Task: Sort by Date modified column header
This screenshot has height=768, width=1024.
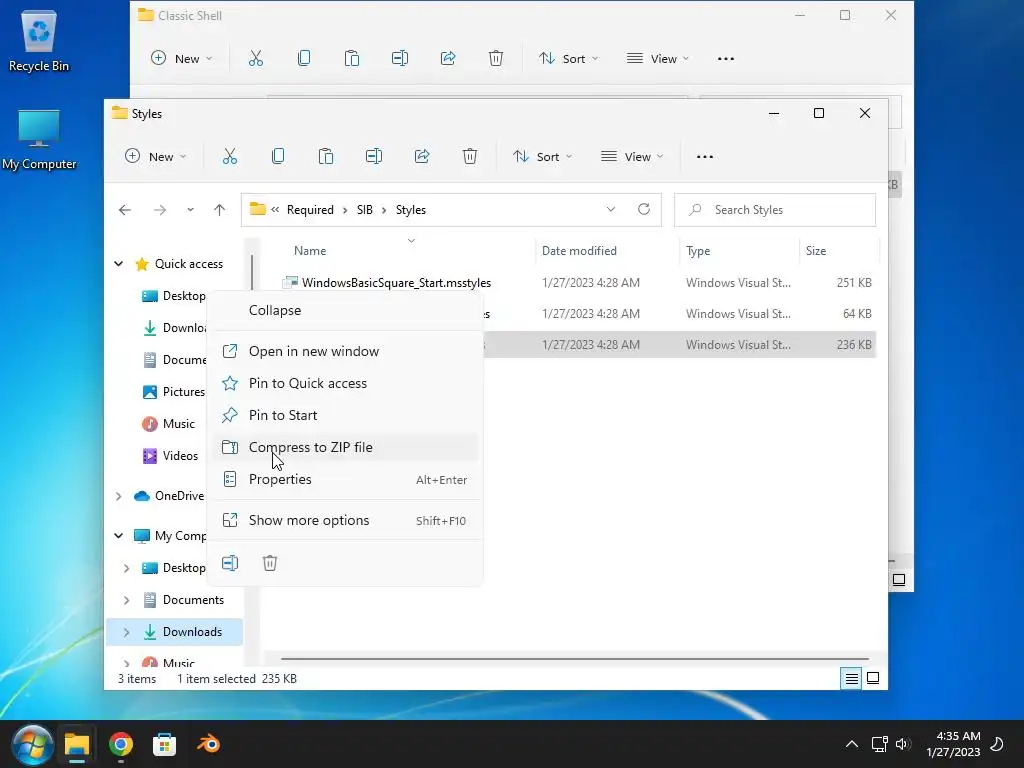Action: pos(579,251)
